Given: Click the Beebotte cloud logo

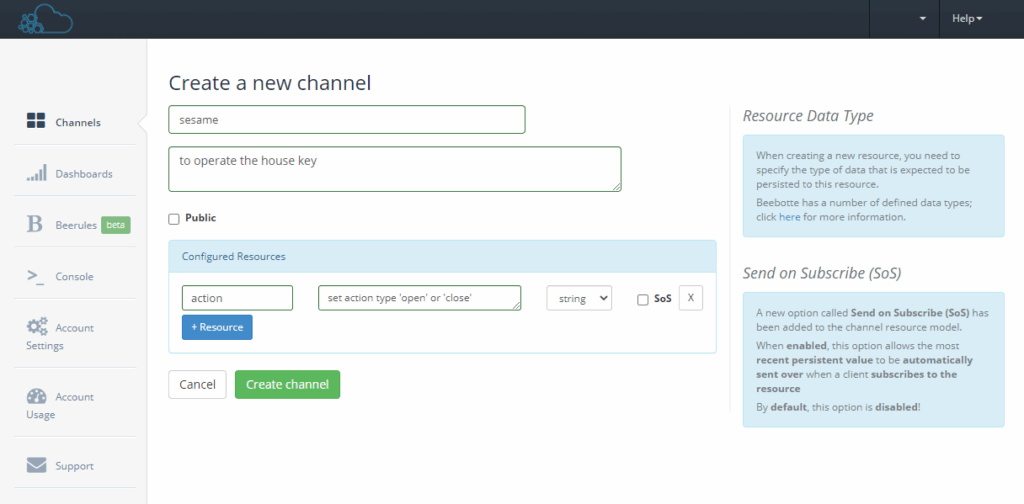Looking at the screenshot, I should [x=45, y=18].
